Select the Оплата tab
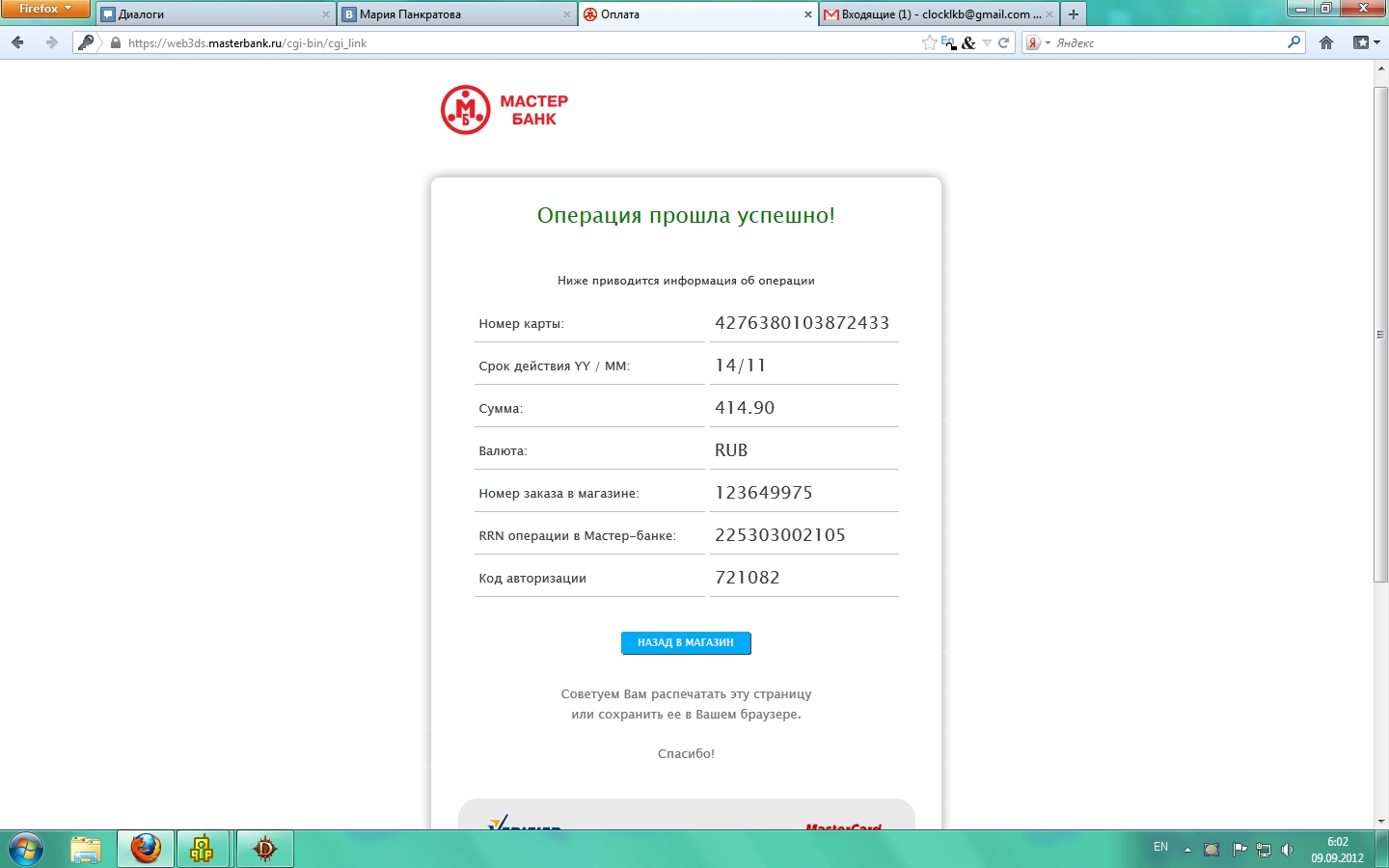Screen dimensions: 1389x868 point(698,14)
